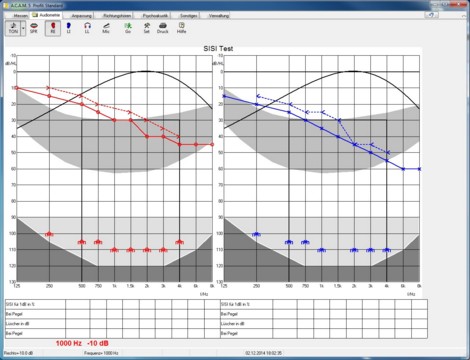Click the red '1000 Hz -10 dB' readout
Screen dimensions: 470x360
pyautogui.click(x=82, y=343)
